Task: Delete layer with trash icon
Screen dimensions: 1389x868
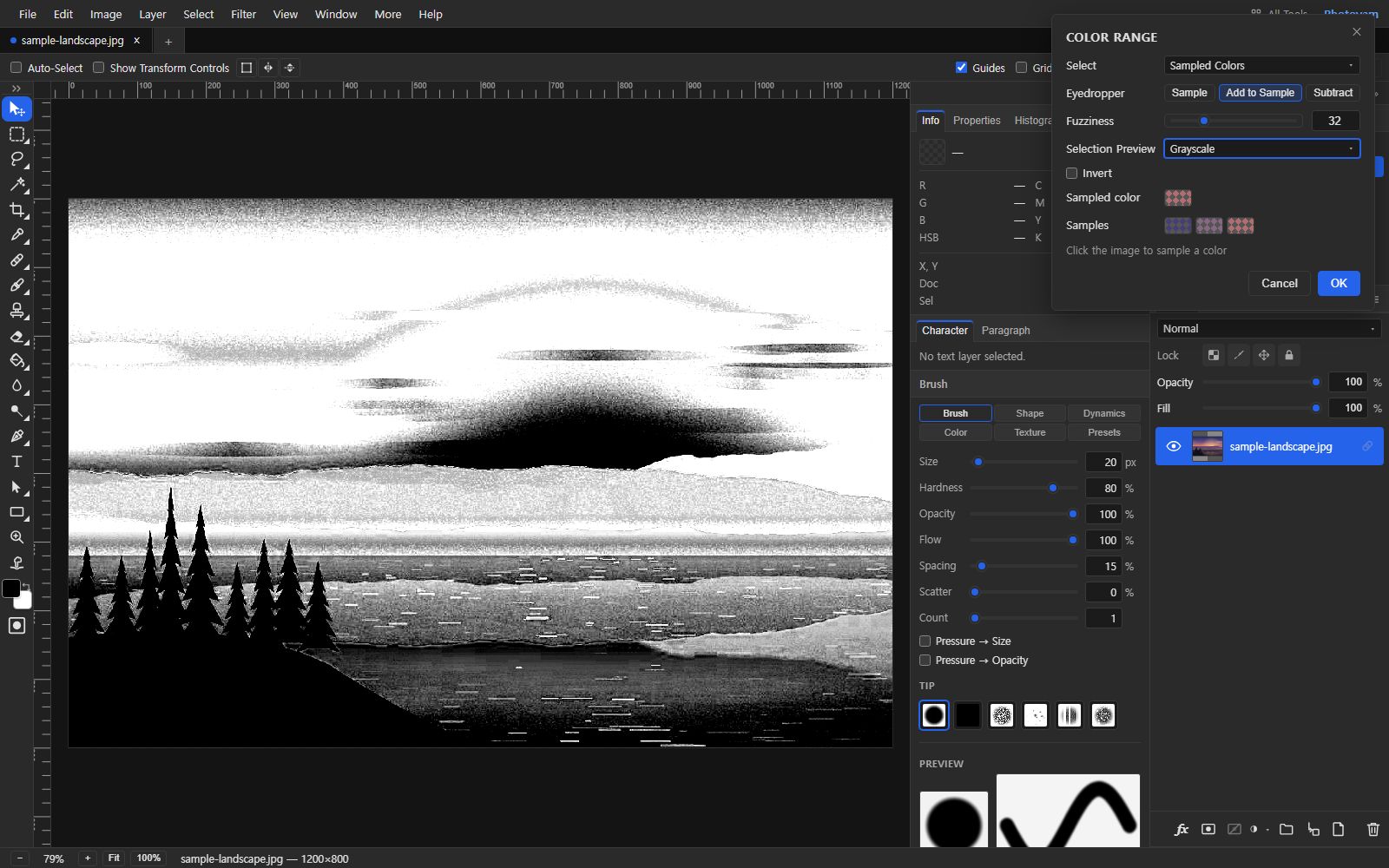Action: click(x=1373, y=829)
